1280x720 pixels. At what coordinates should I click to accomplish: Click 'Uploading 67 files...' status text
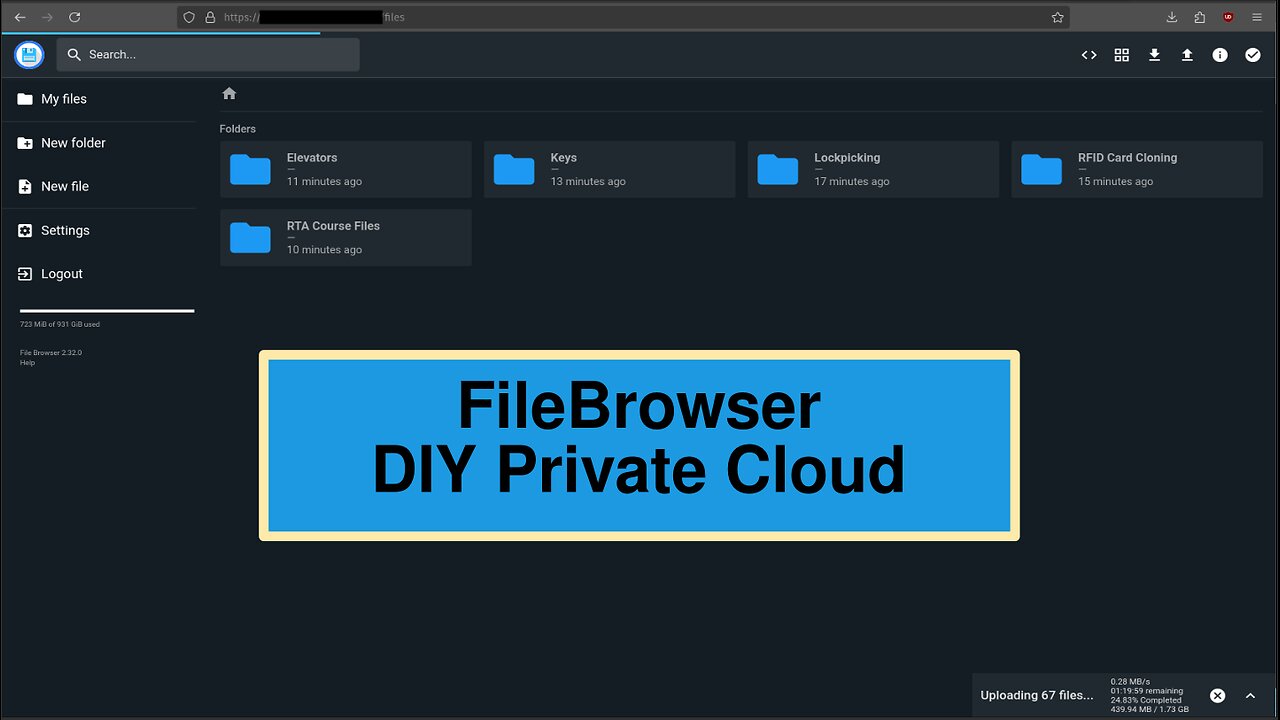(x=1037, y=695)
